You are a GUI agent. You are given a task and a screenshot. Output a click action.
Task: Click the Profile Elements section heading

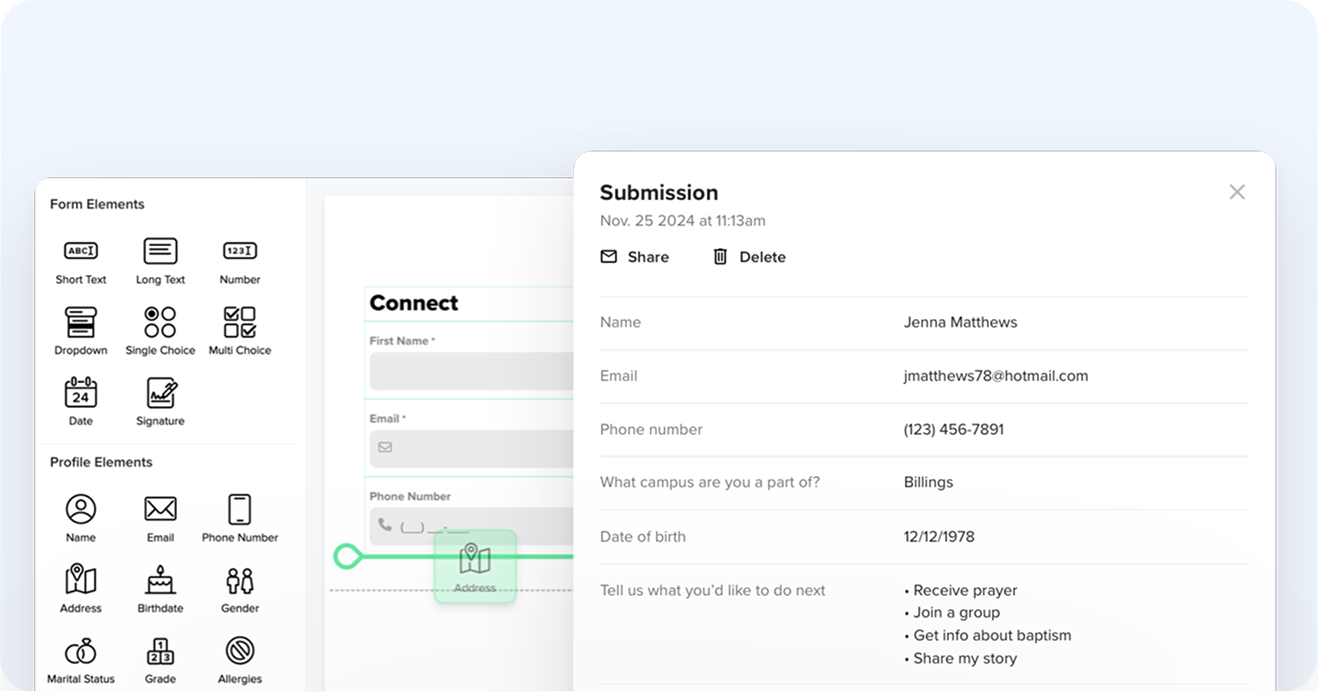[101, 462]
